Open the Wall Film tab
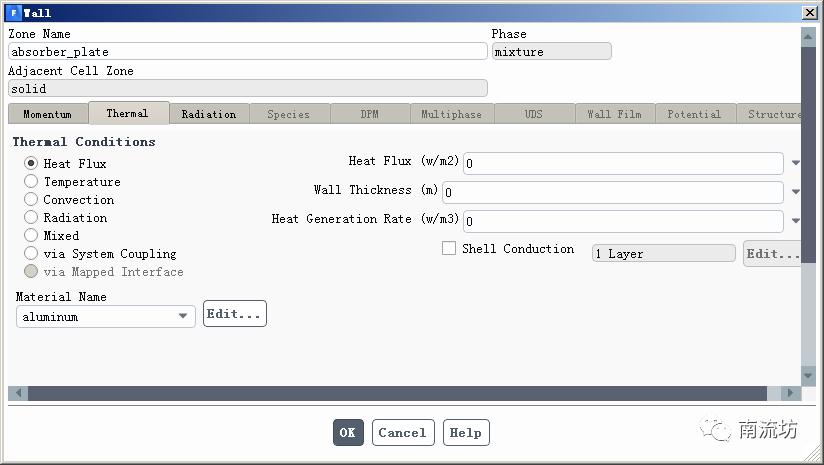 pos(615,114)
